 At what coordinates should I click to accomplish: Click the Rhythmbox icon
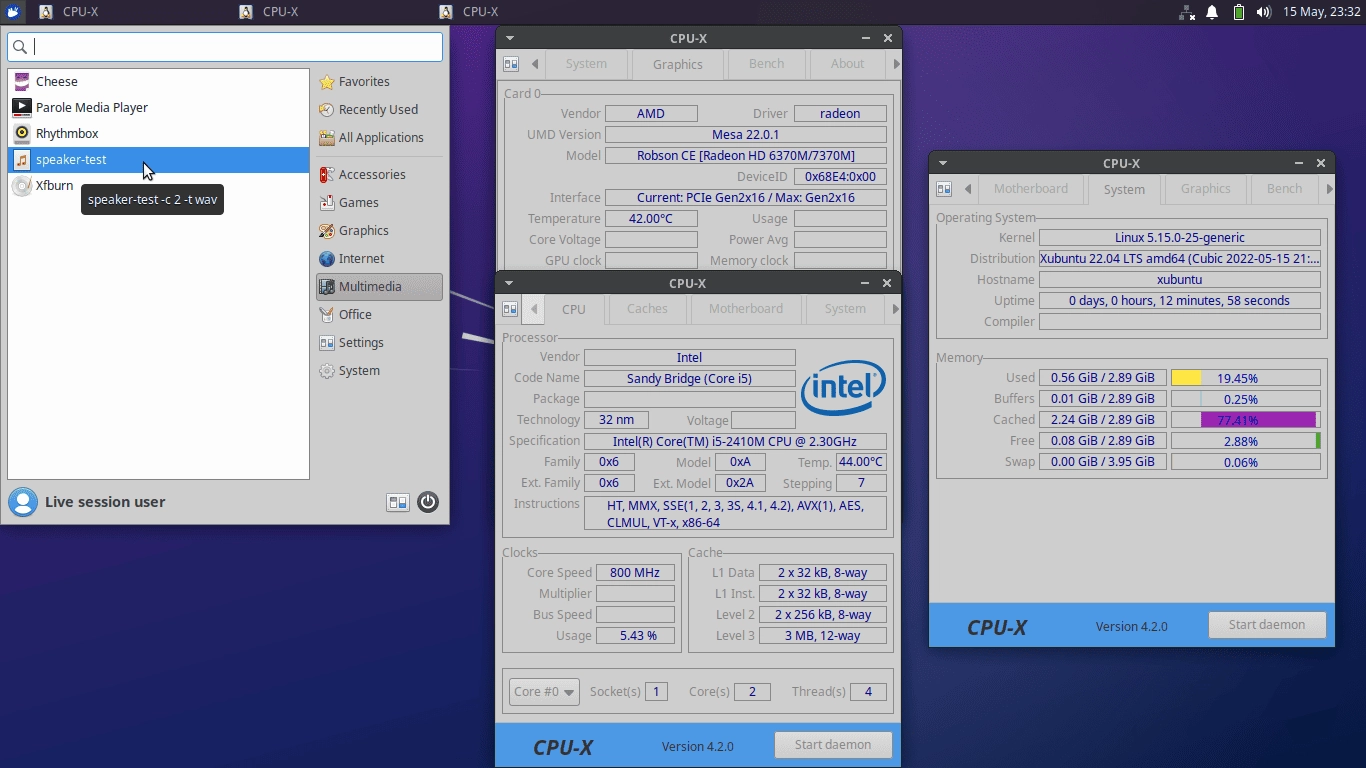pos(22,134)
